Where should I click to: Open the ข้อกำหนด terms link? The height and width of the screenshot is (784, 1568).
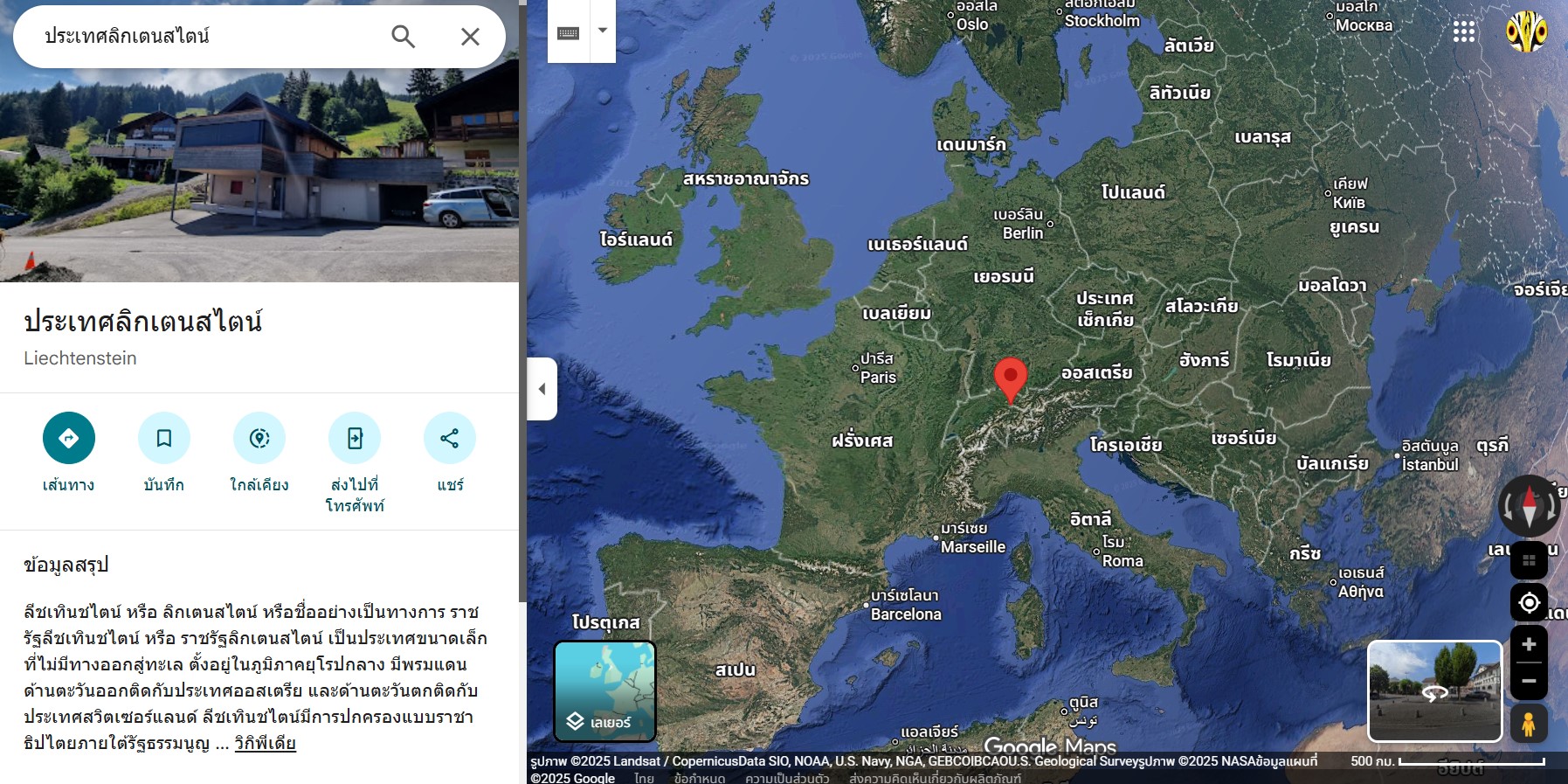(700, 778)
